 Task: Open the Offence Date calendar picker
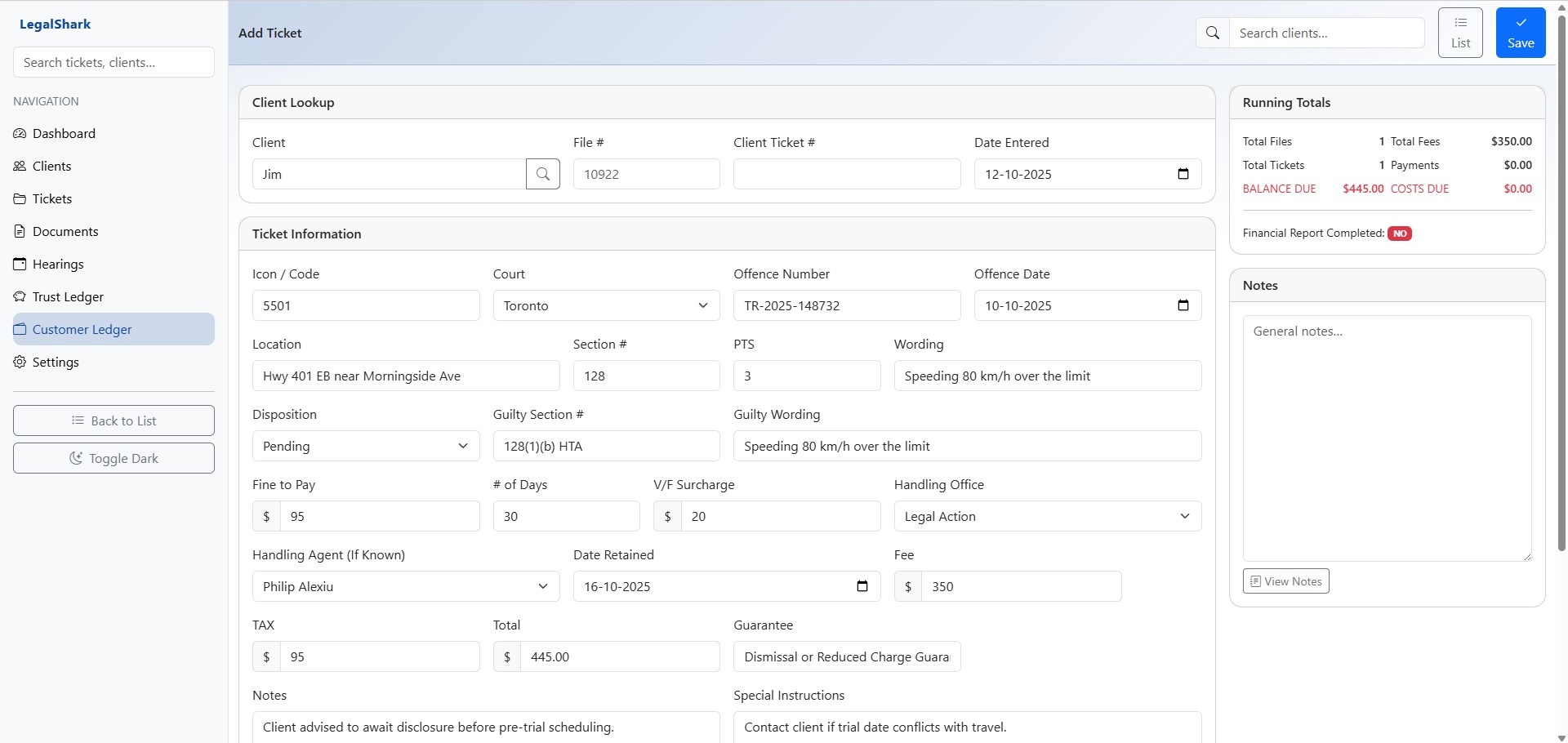coord(1183,305)
